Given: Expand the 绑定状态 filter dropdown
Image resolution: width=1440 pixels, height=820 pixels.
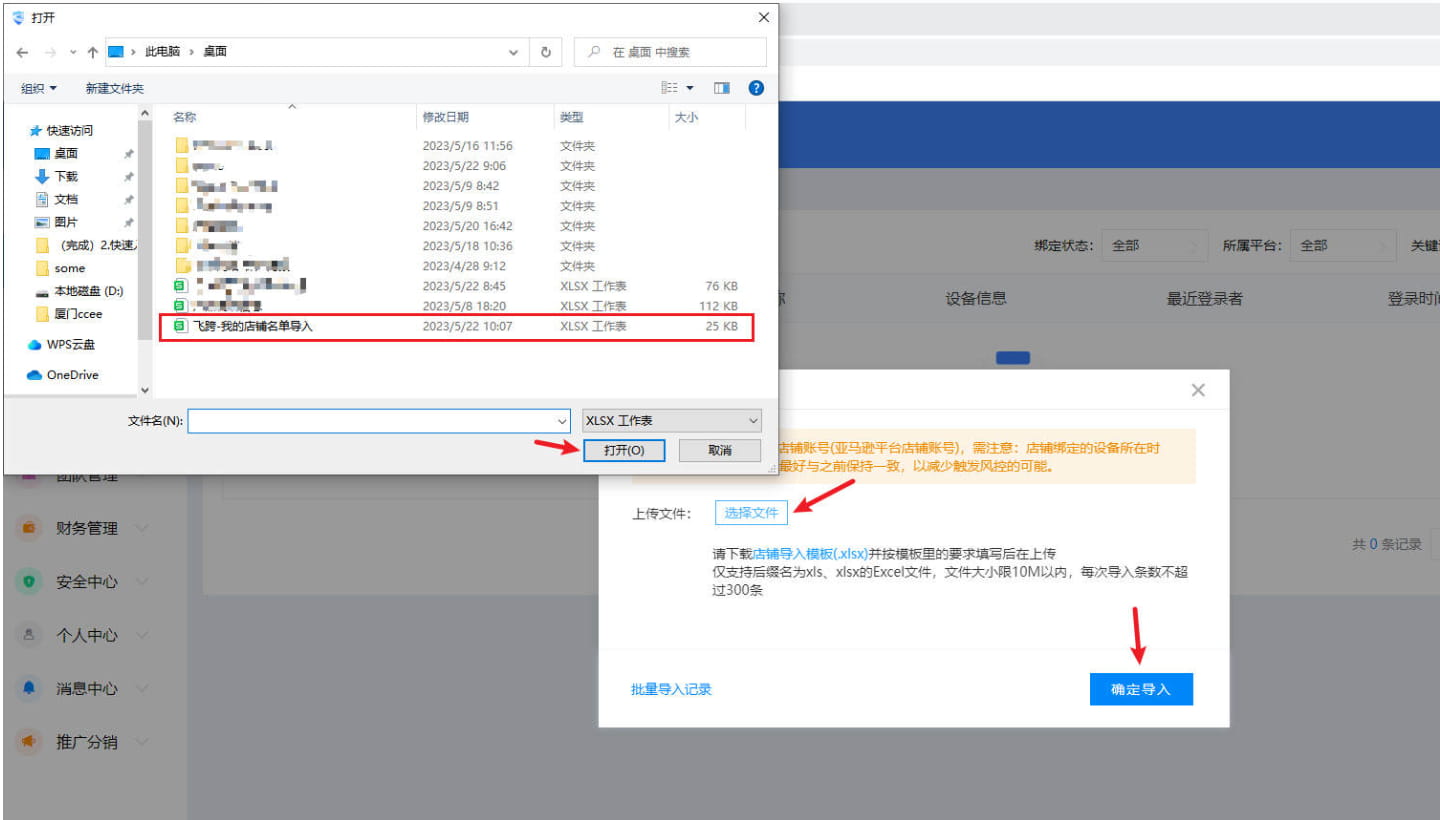Looking at the screenshot, I should click(x=1155, y=245).
